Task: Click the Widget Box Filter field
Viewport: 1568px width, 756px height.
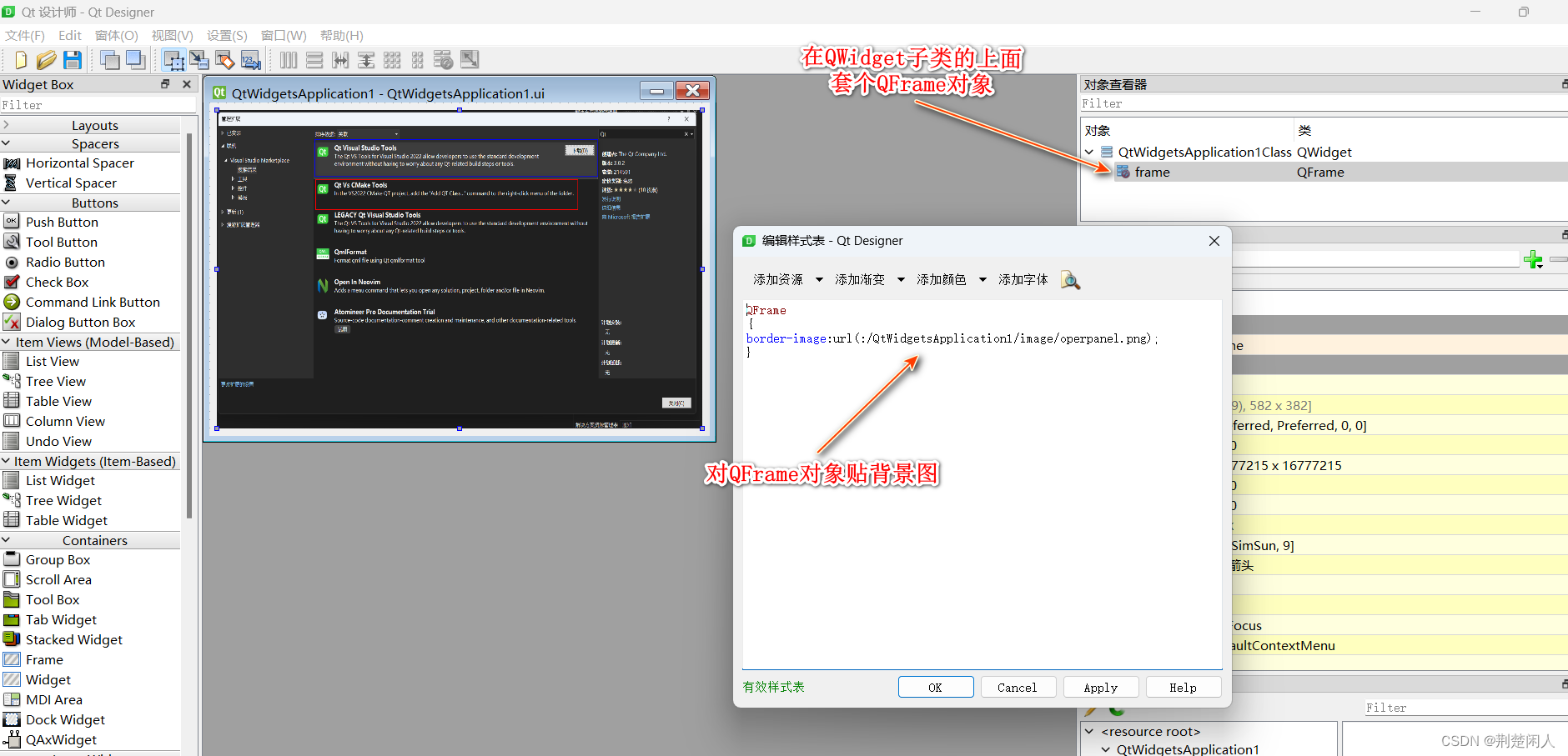Action: click(98, 105)
